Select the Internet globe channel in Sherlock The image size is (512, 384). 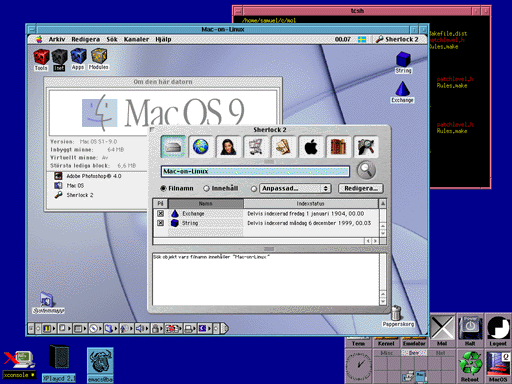coord(201,146)
